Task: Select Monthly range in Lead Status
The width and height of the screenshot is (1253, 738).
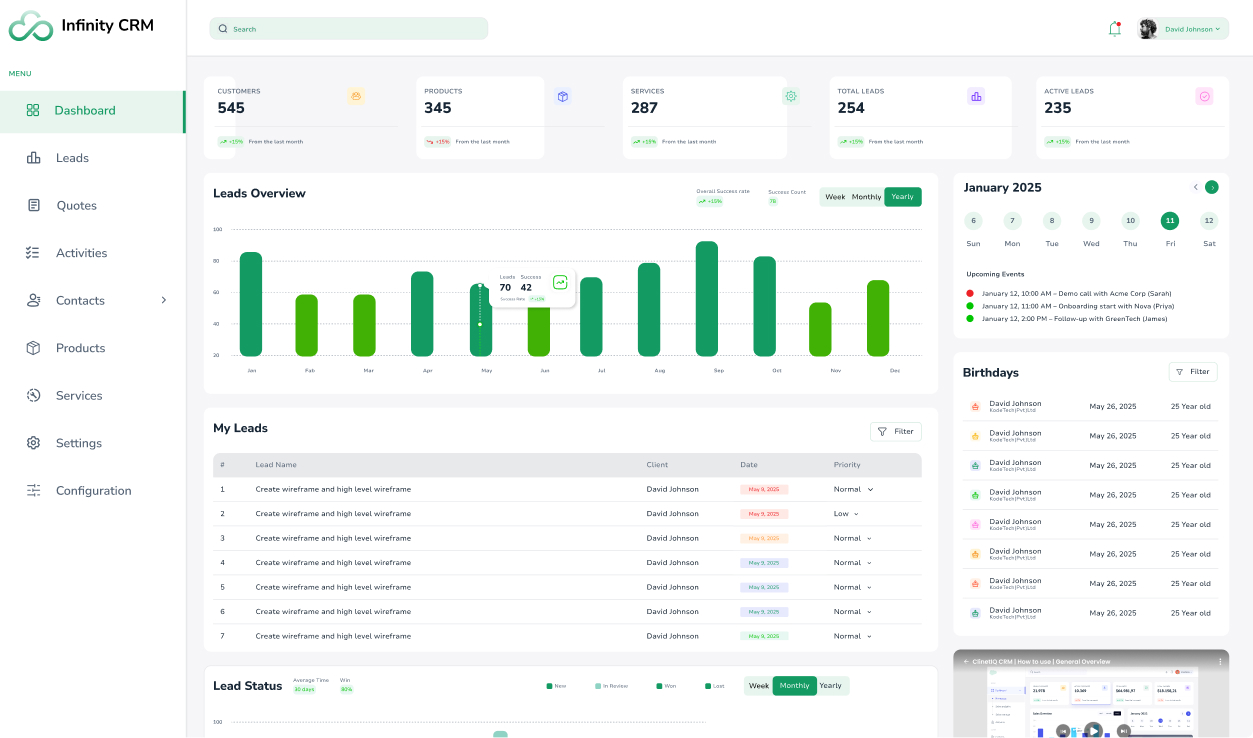Action: (x=795, y=686)
